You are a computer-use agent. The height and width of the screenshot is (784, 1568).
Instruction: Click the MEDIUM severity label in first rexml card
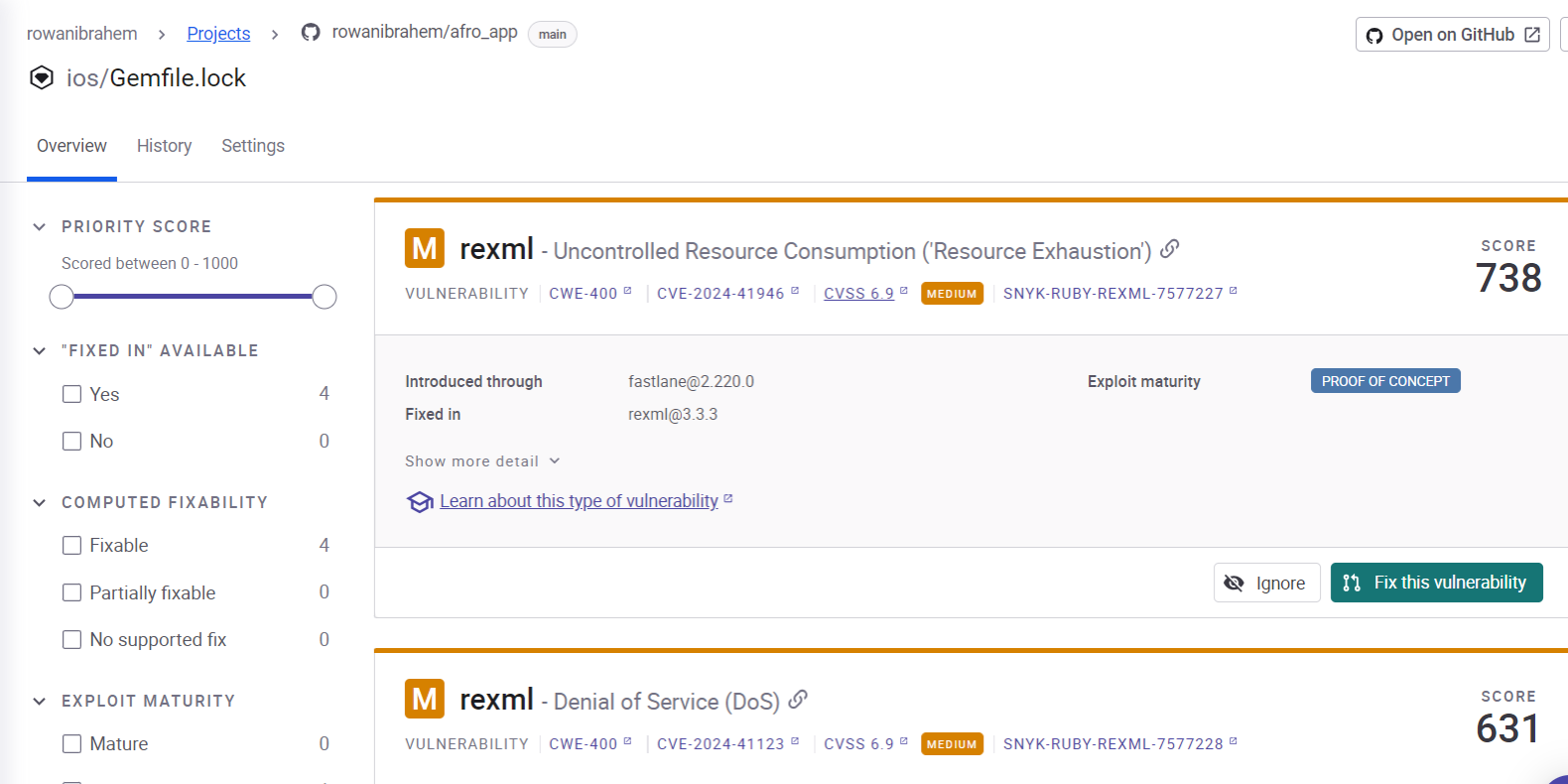click(952, 294)
